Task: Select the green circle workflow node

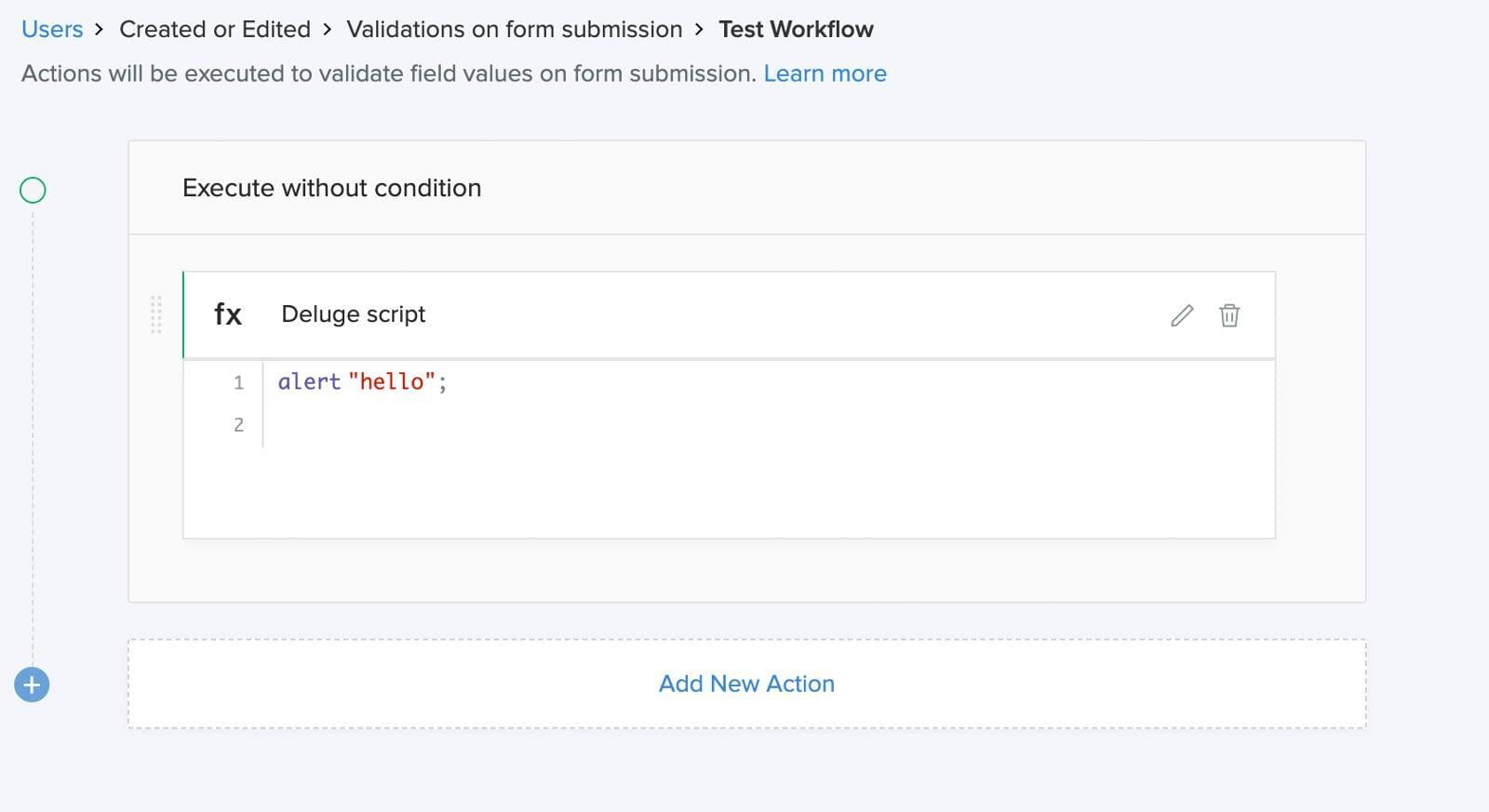Action: pyautogui.click(x=33, y=191)
